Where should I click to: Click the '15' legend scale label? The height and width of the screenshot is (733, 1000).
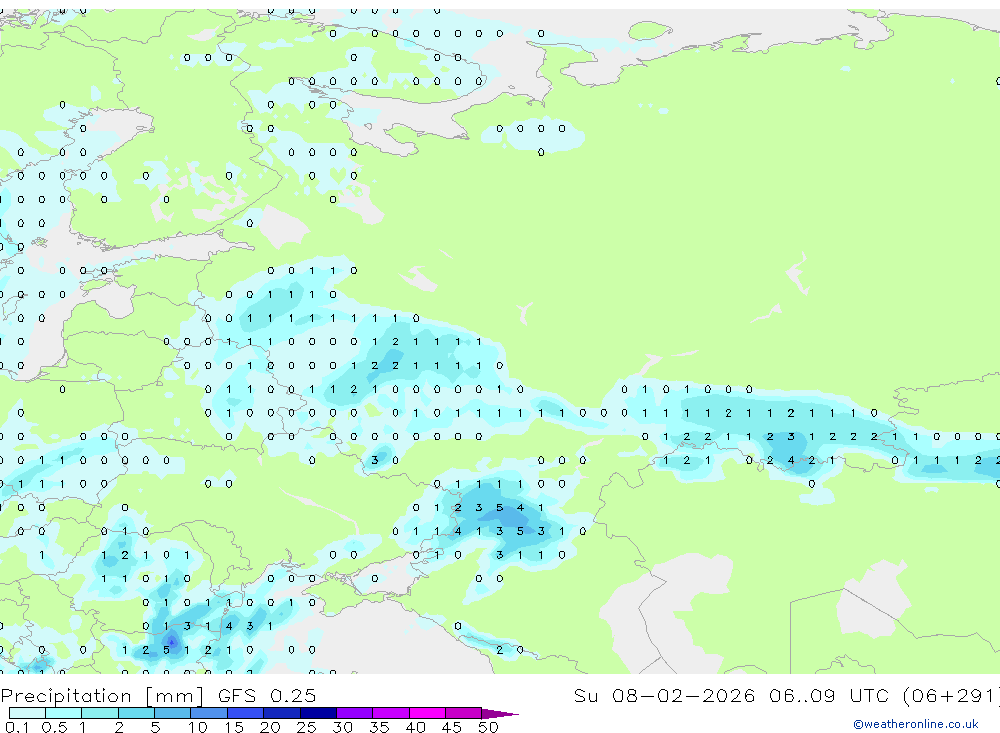[233, 727]
